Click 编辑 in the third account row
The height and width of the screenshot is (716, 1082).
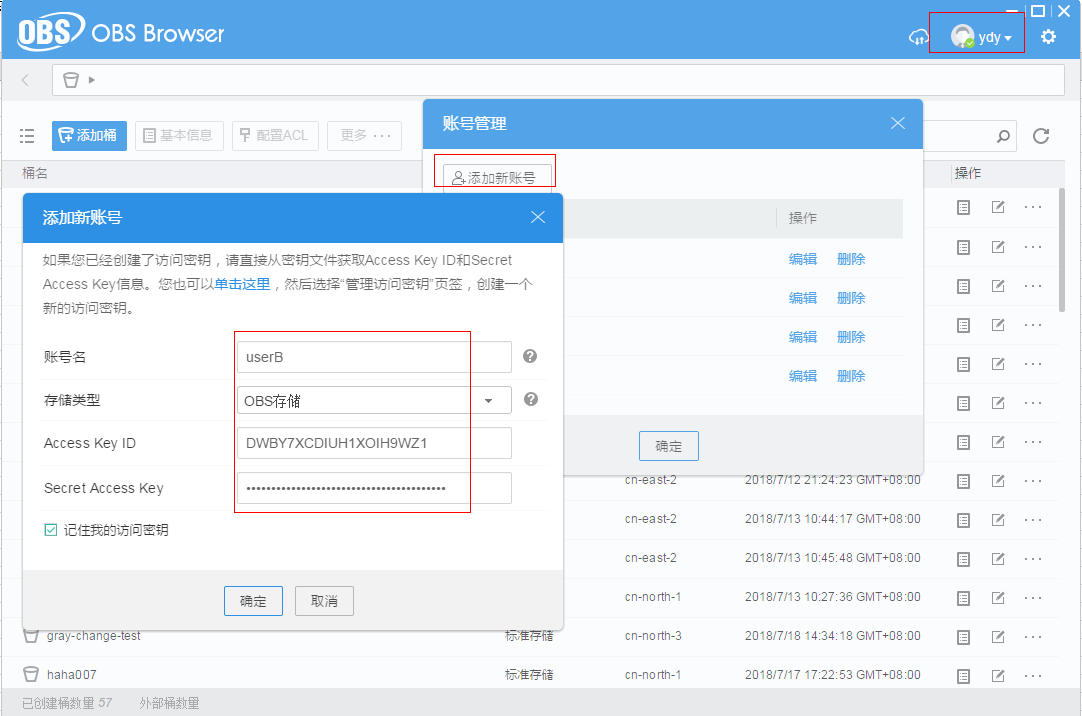[803, 337]
